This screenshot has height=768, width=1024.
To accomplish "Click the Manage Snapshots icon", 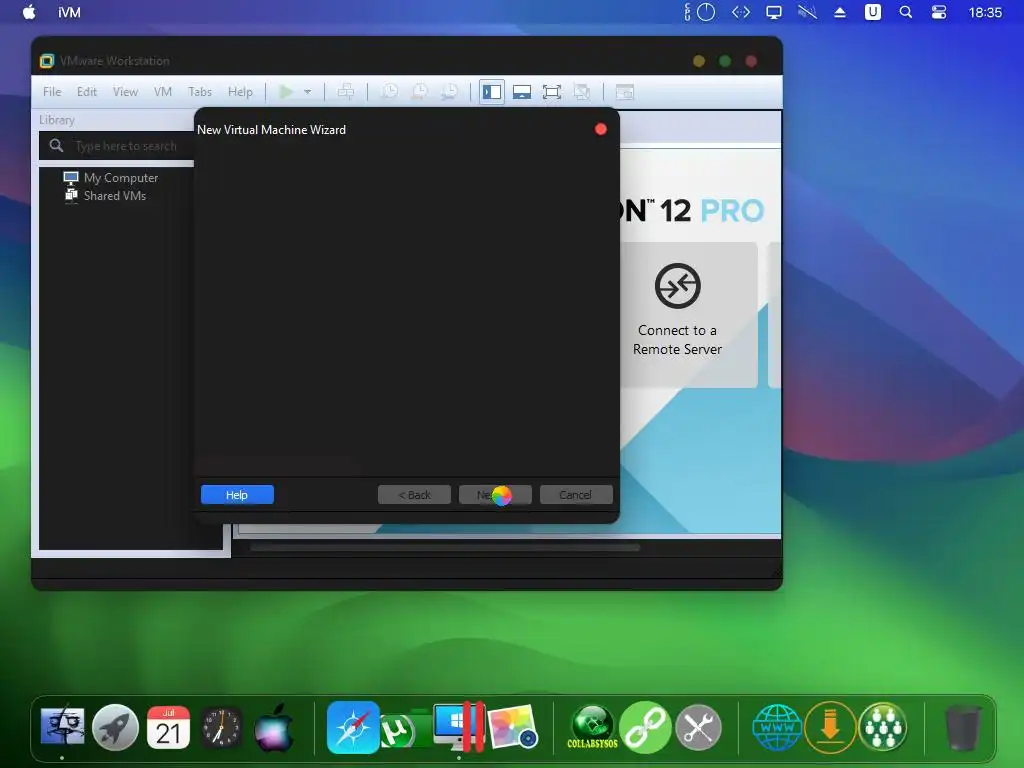I will click(x=449, y=92).
